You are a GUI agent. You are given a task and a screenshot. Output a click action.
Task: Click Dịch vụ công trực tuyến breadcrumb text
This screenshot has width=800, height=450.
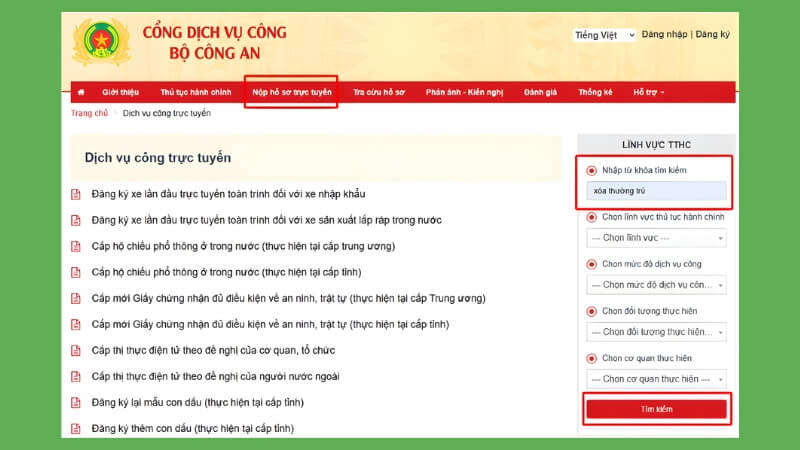point(167,113)
